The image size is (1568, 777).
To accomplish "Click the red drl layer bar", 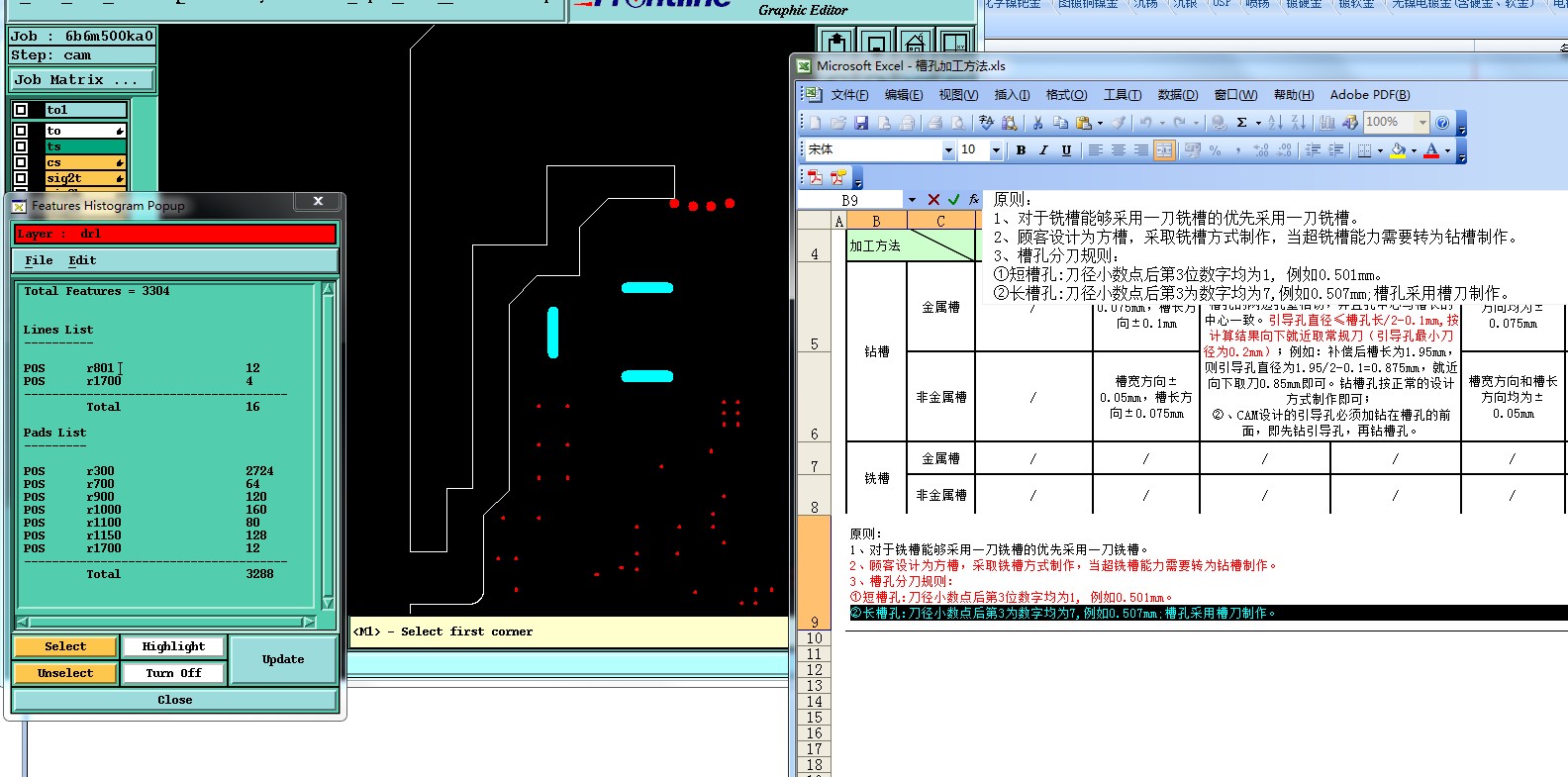I will point(175,234).
